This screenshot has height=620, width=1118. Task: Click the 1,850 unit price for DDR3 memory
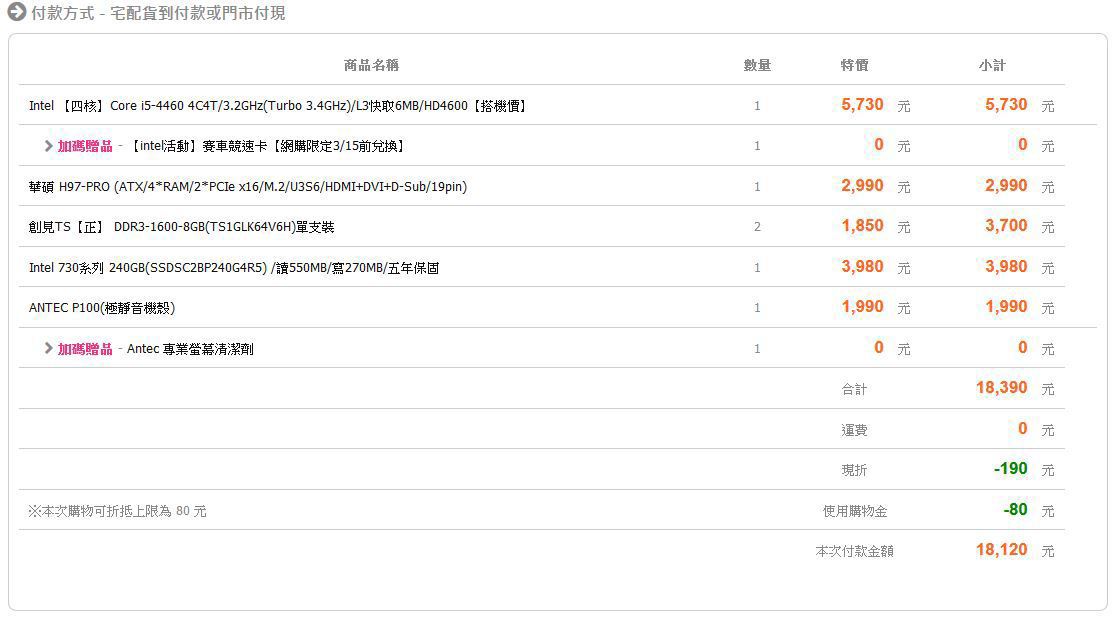862,226
